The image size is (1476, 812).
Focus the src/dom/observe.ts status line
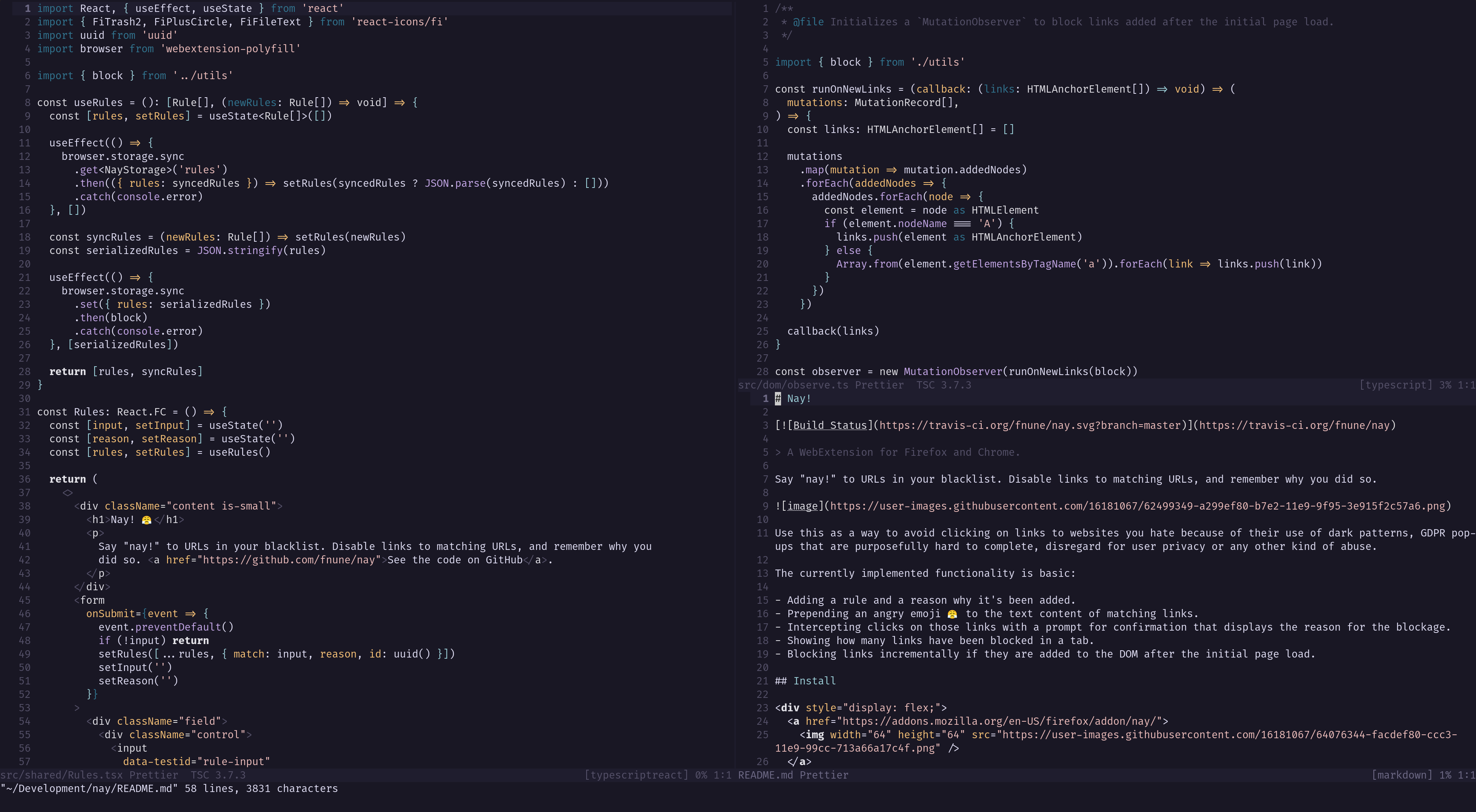793,385
